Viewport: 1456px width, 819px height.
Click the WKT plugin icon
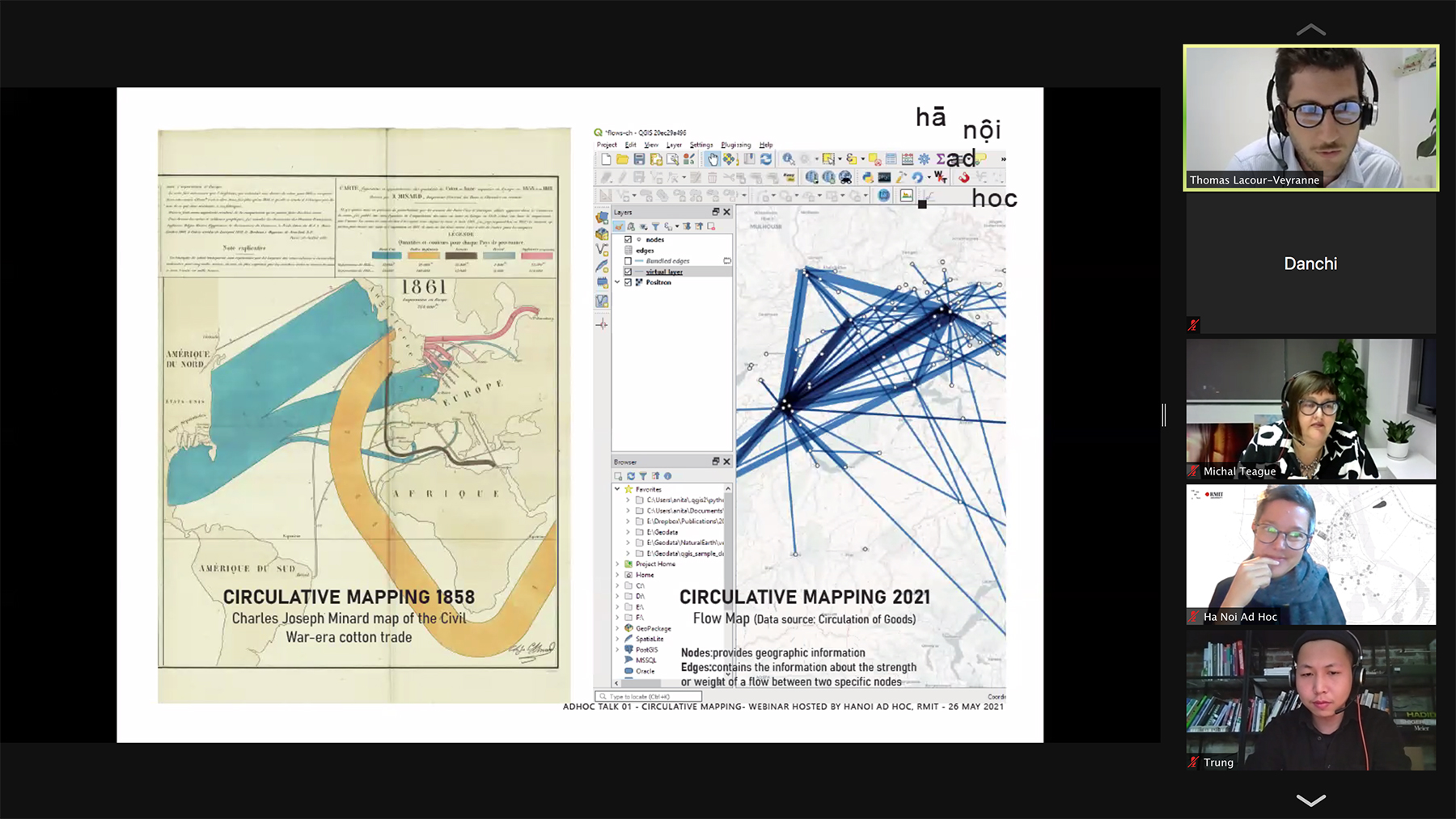pos(941,177)
